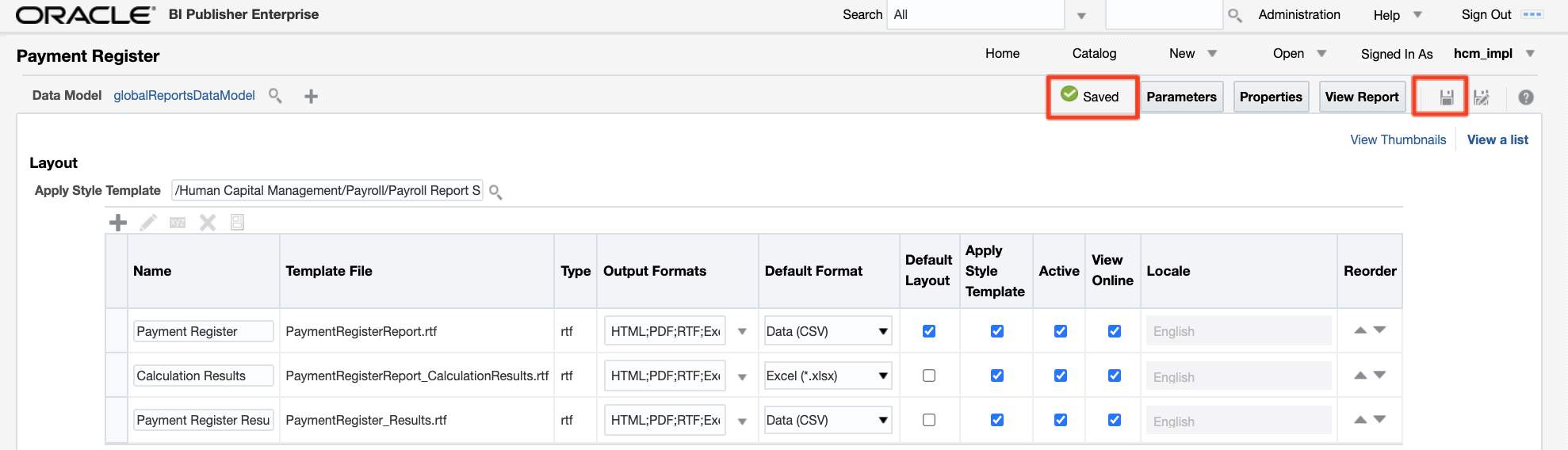Click the delete layout X icon
The height and width of the screenshot is (450, 1568).
[x=208, y=223]
